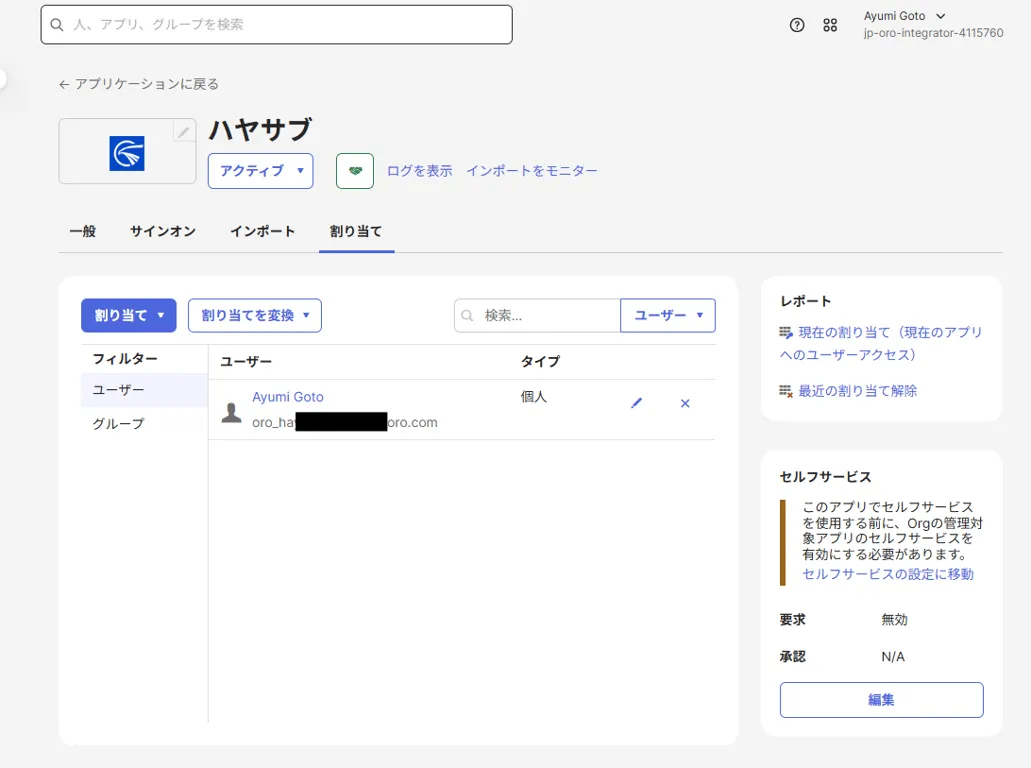Open the 割り当て assign dropdown button
The image size is (1031, 768).
click(129, 316)
